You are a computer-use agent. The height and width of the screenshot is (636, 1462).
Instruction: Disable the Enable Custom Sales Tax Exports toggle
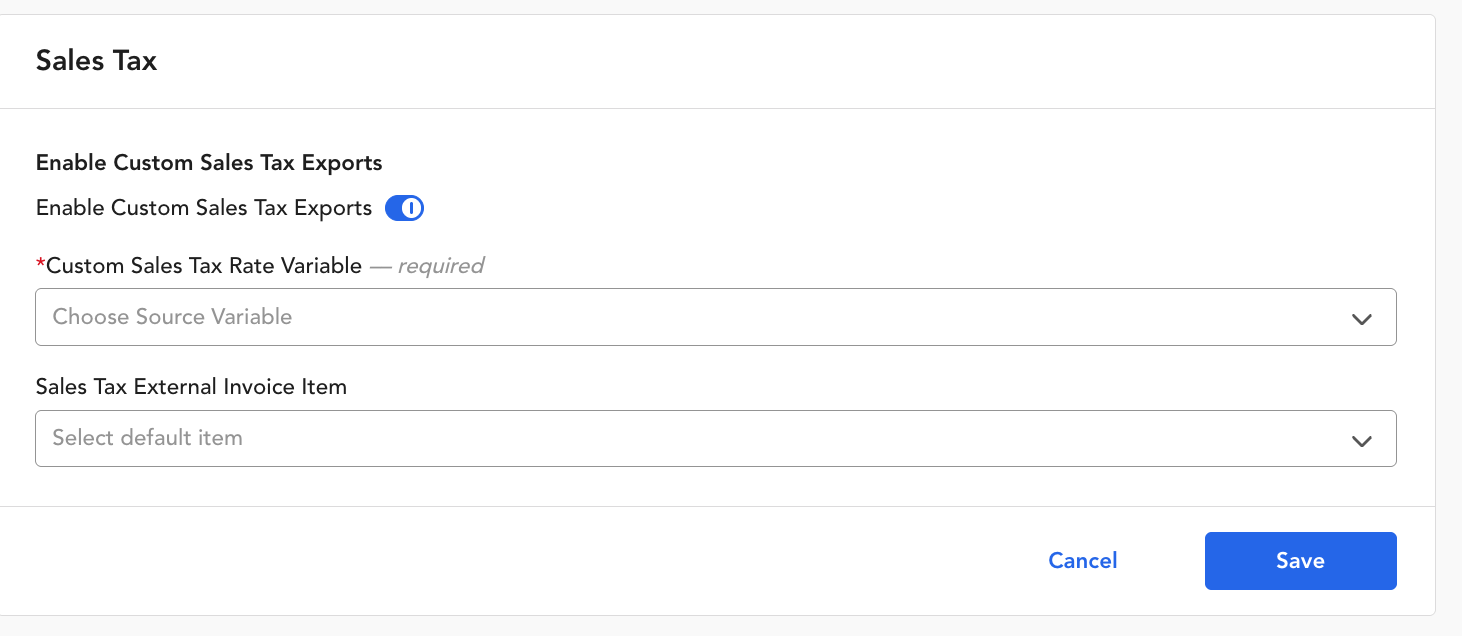[404, 208]
